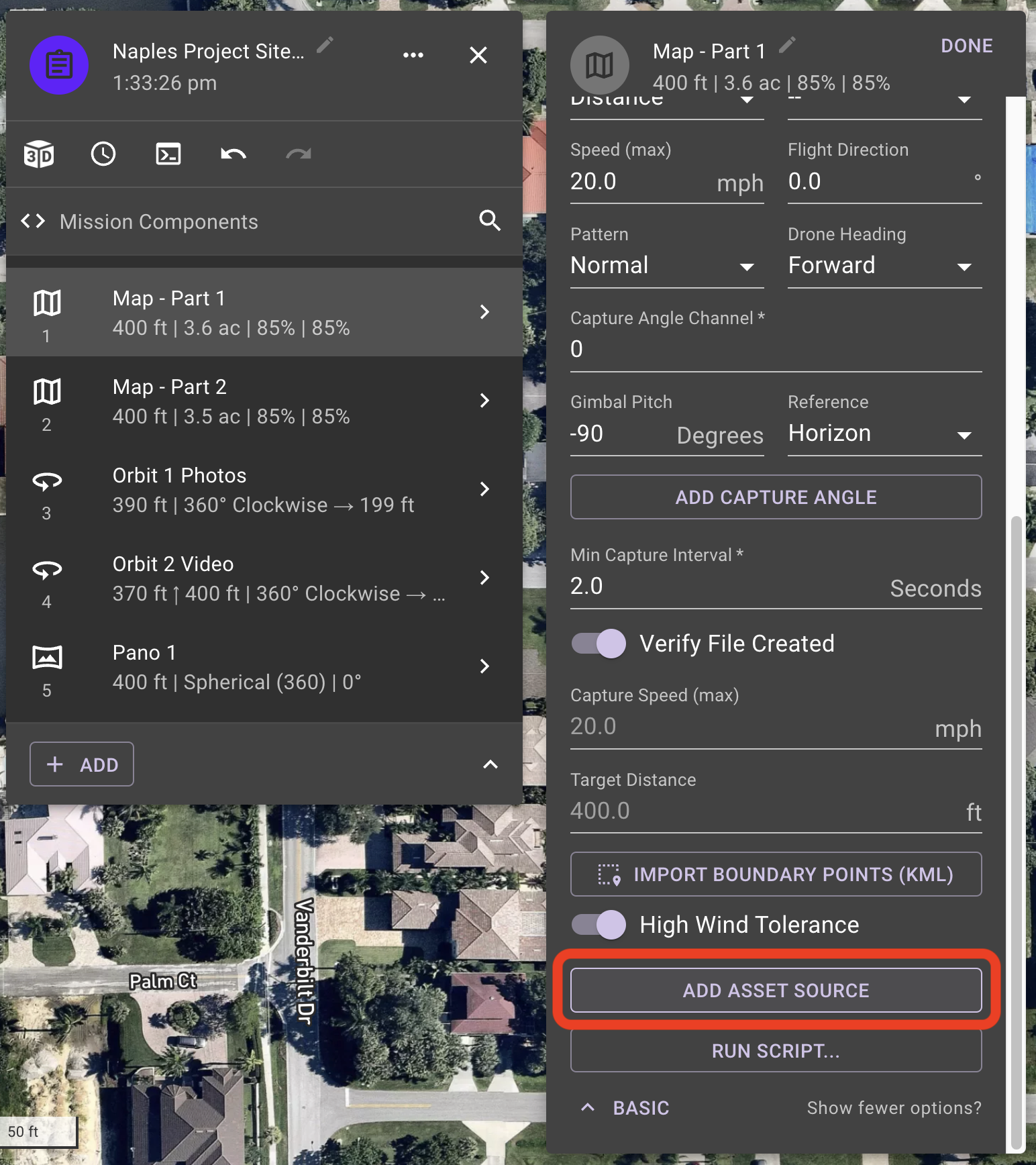Open Reference dropdown set to Horizon
This screenshot has width=1036, height=1165.
[x=884, y=434]
